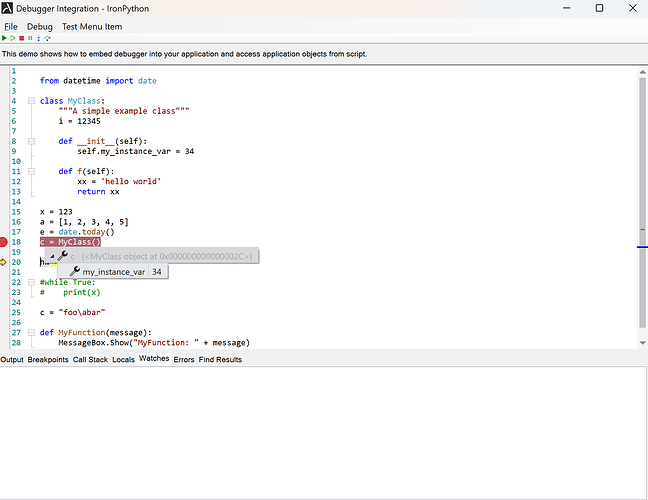Collapse the c variable tooltip tree triangle
648x500 pixels.
52,257
